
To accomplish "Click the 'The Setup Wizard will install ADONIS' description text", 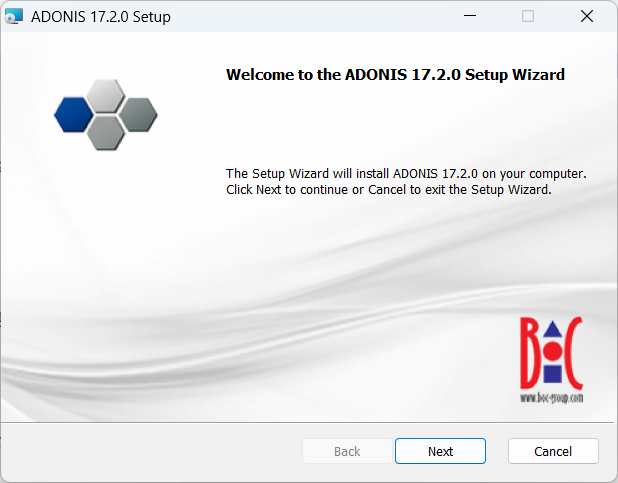I will [406, 181].
